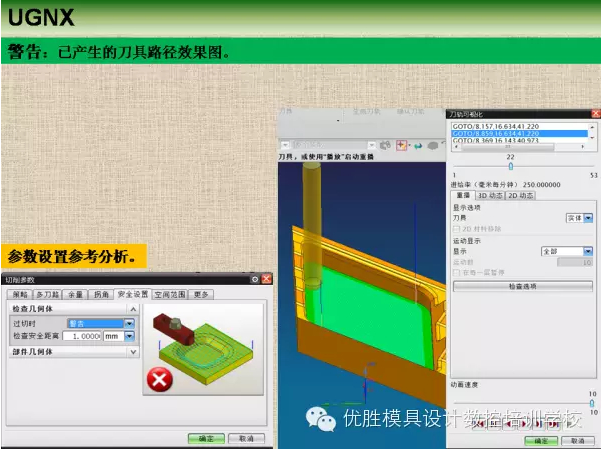Toggle the 在每一层暂停 checkbox
Image resolution: width=602 pixels, height=449 pixels.
pyautogui.click(x=456, y=272)
